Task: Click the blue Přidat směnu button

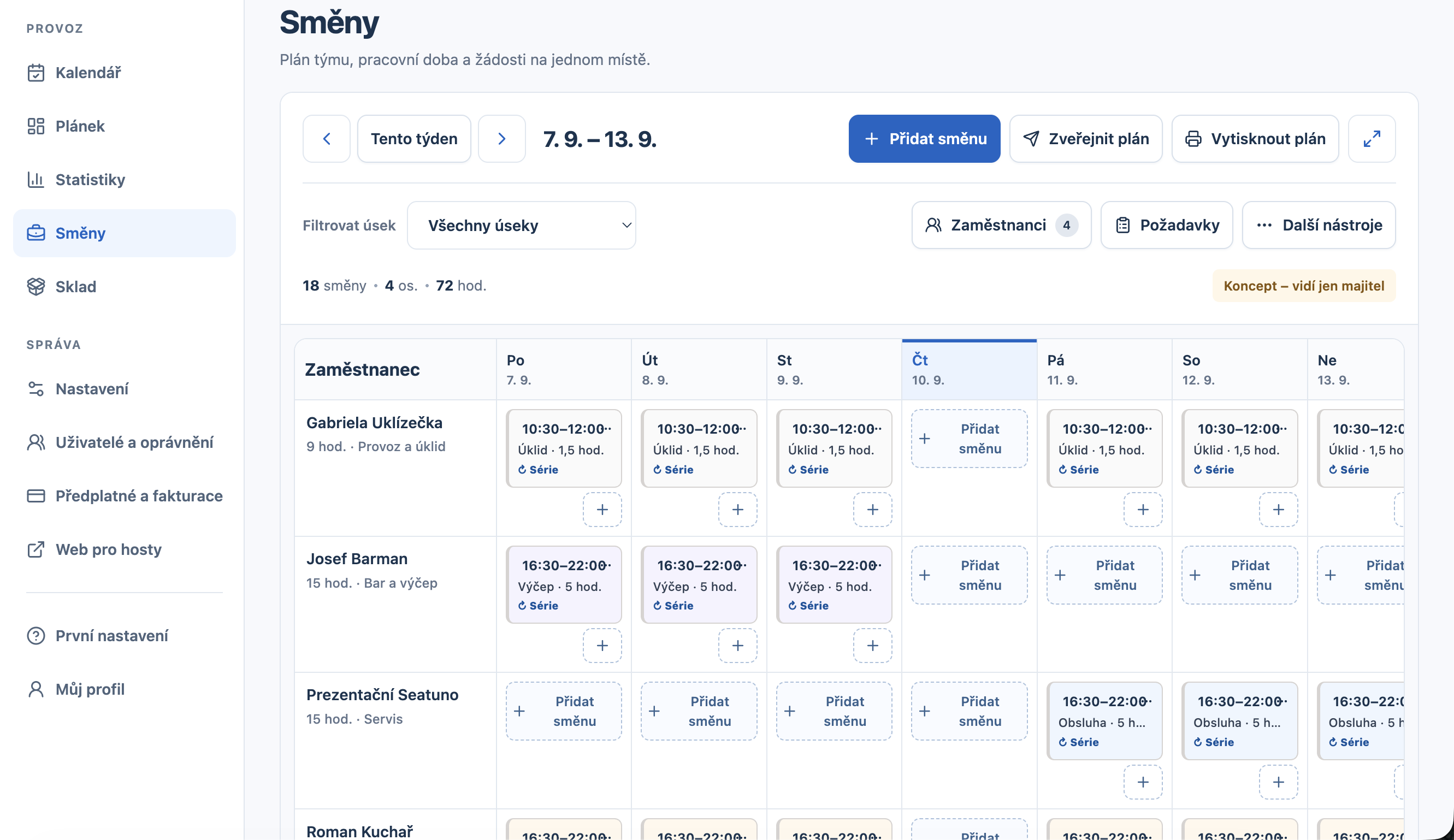Action: (924, 139)
